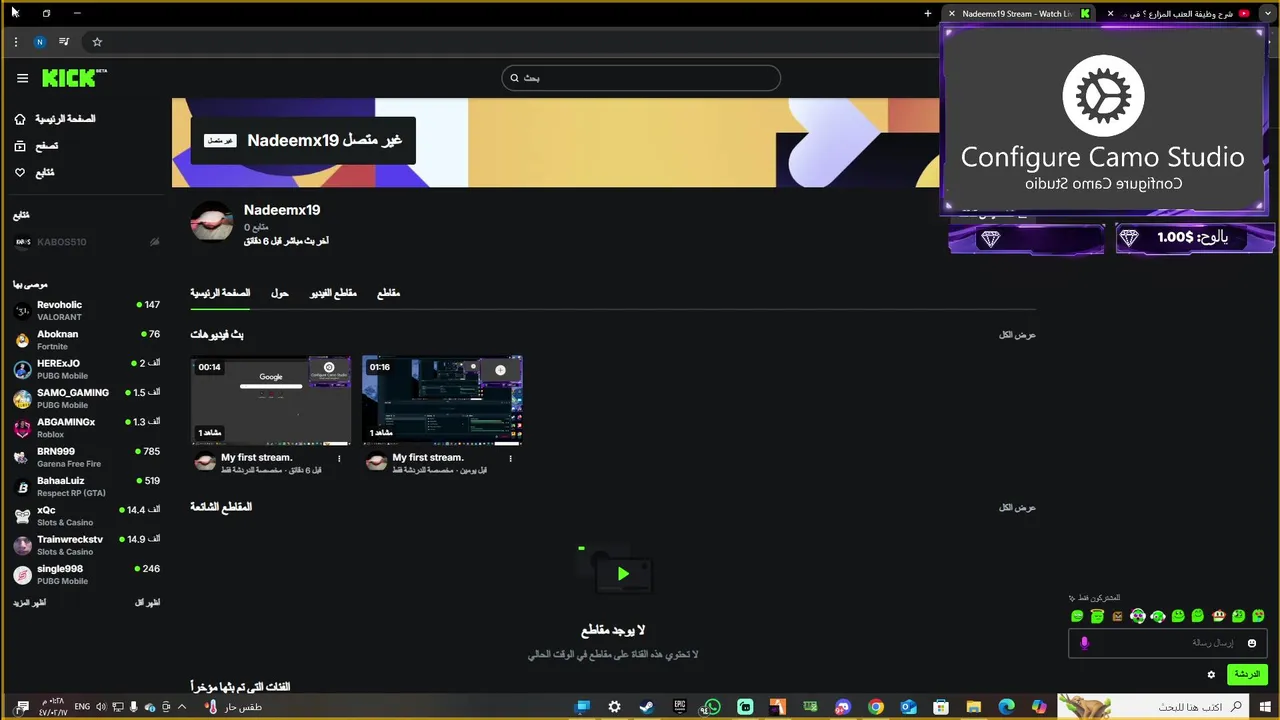Viewport: 1280px width, 720px height.
Task: Click the green Chat button
Action: pyautogui.click(x=1247, y=675)
